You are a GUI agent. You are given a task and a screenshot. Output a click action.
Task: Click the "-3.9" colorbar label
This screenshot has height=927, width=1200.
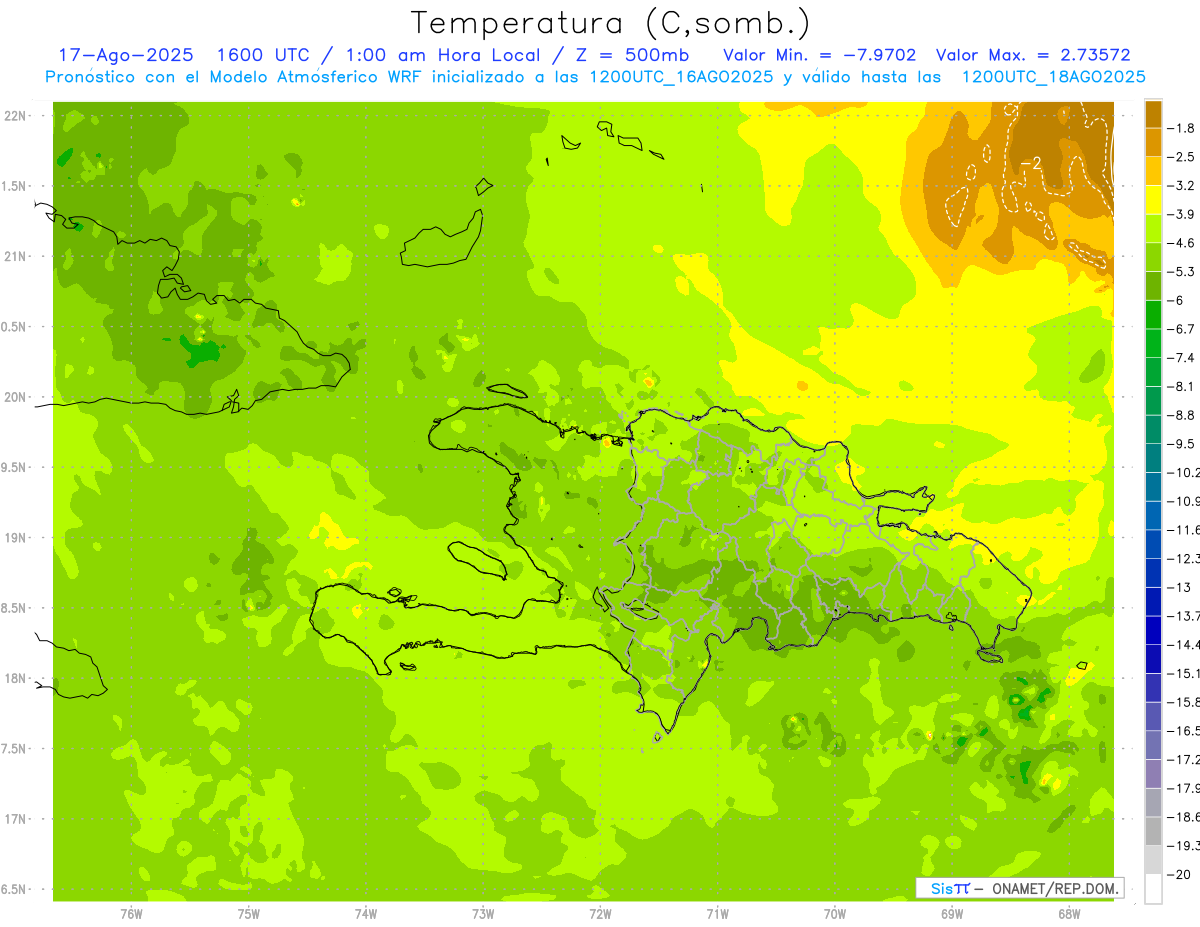1183,214
